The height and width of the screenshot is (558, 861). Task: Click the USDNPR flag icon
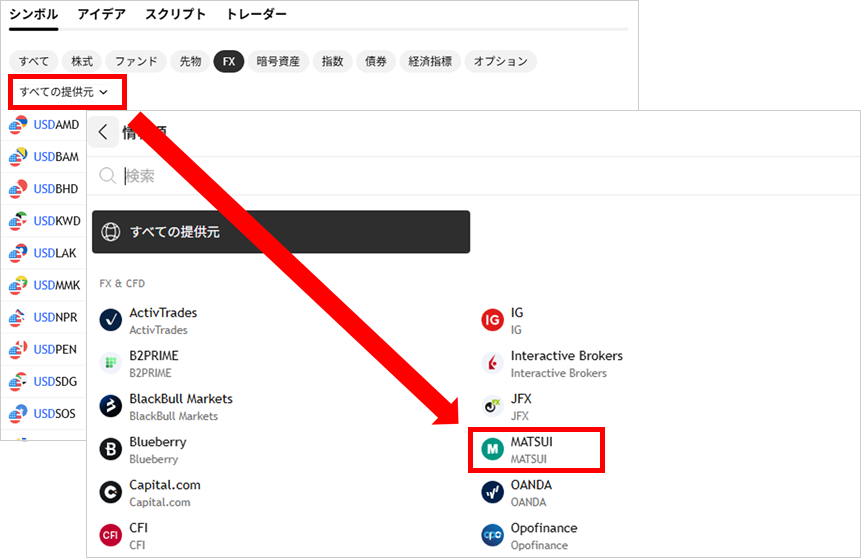(x=18, y=317)
